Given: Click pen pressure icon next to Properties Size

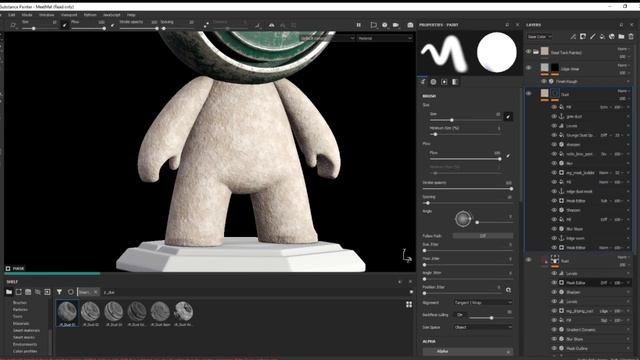Looking at the screenshot, I should 508,117.
